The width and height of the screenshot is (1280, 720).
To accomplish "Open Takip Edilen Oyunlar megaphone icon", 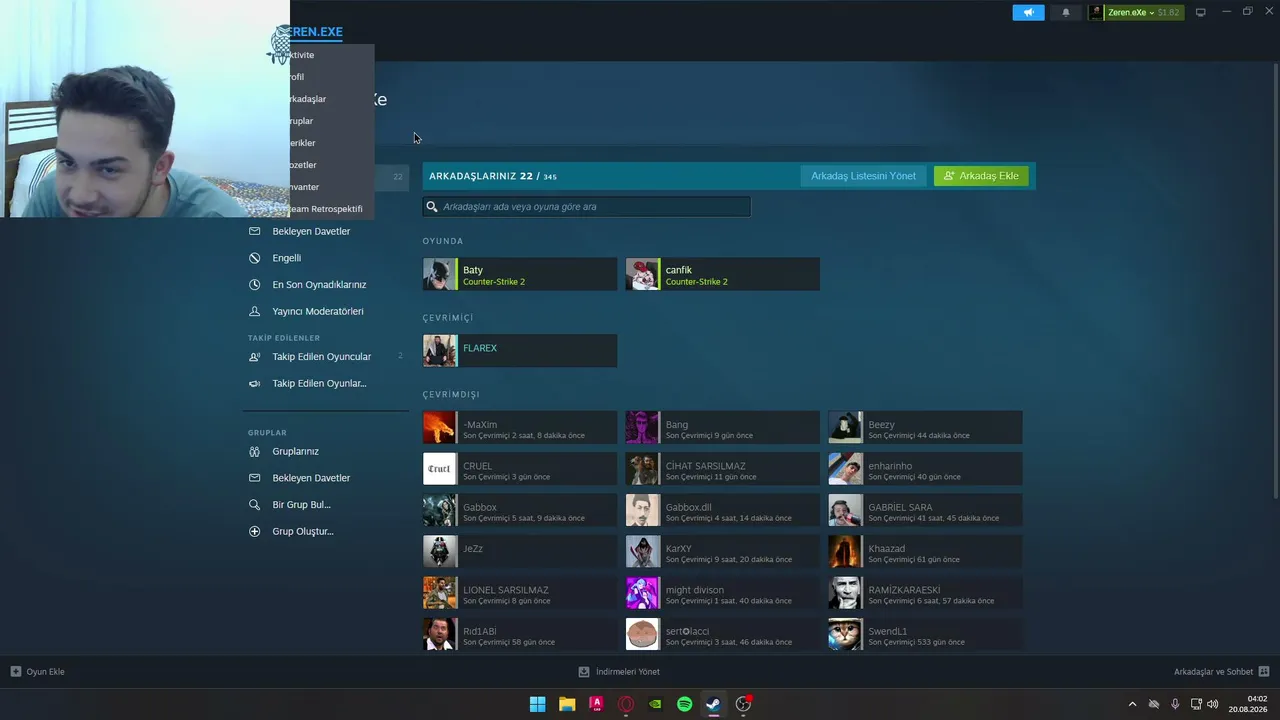I will click(254, 383).
